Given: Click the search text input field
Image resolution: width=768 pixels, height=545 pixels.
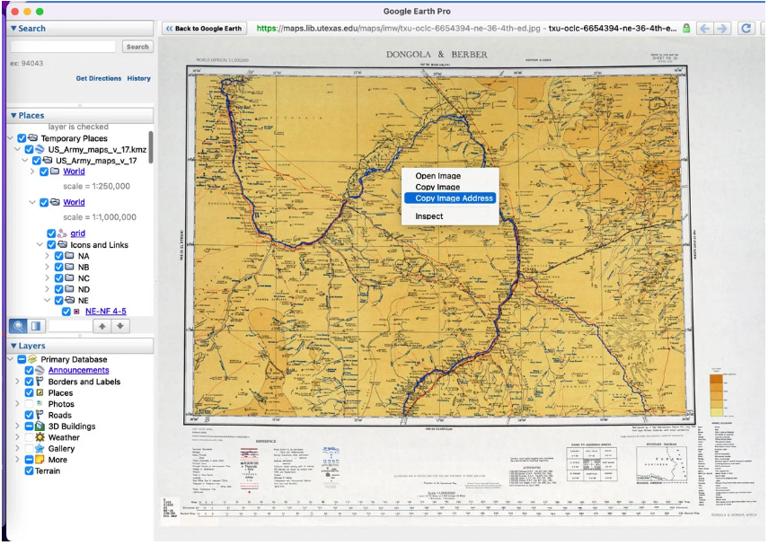Looking at the screenshot, I should coord(63,47).
